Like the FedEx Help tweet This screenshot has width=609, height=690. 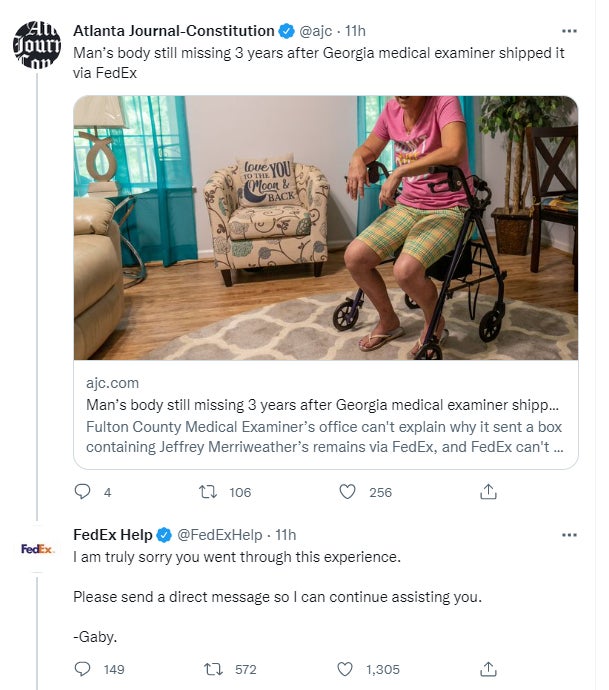point(348,669)
